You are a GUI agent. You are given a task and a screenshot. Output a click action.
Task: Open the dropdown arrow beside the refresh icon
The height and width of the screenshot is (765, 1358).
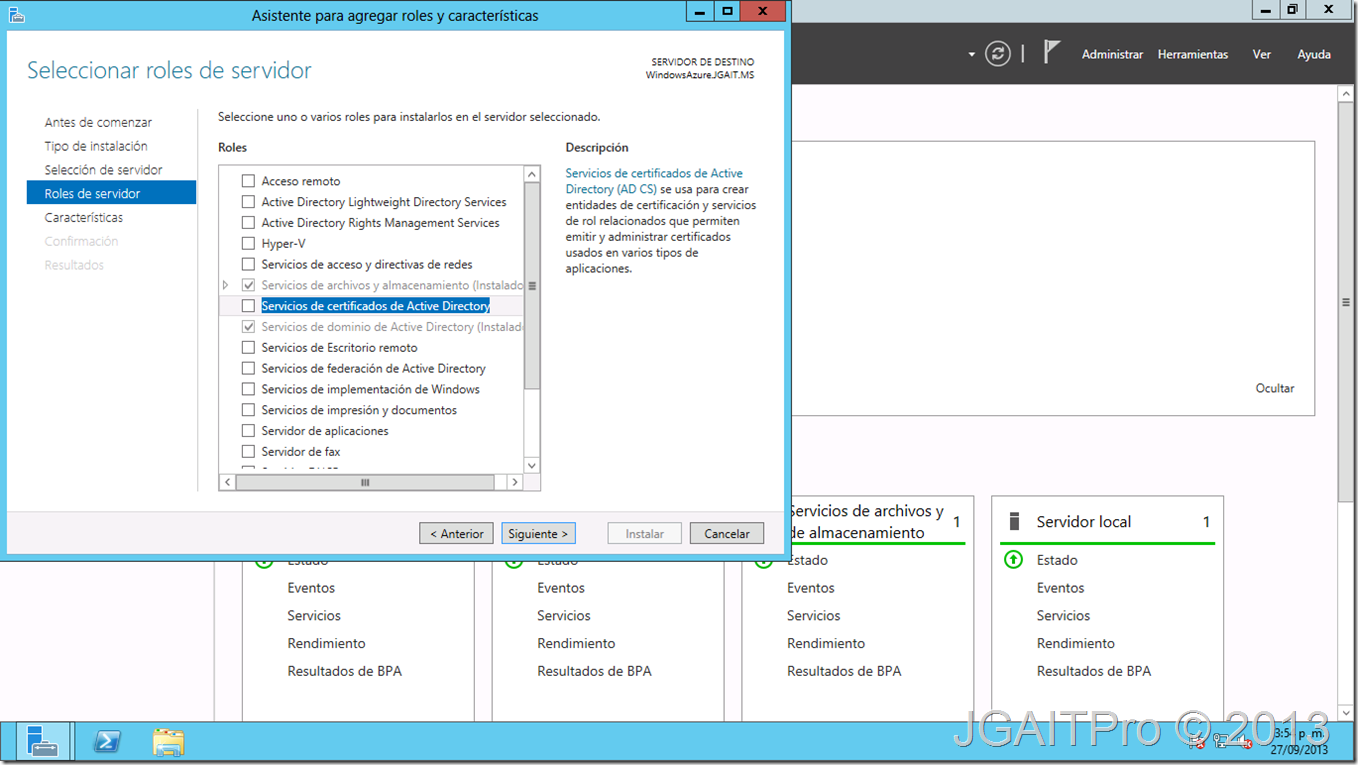[971, 54]
